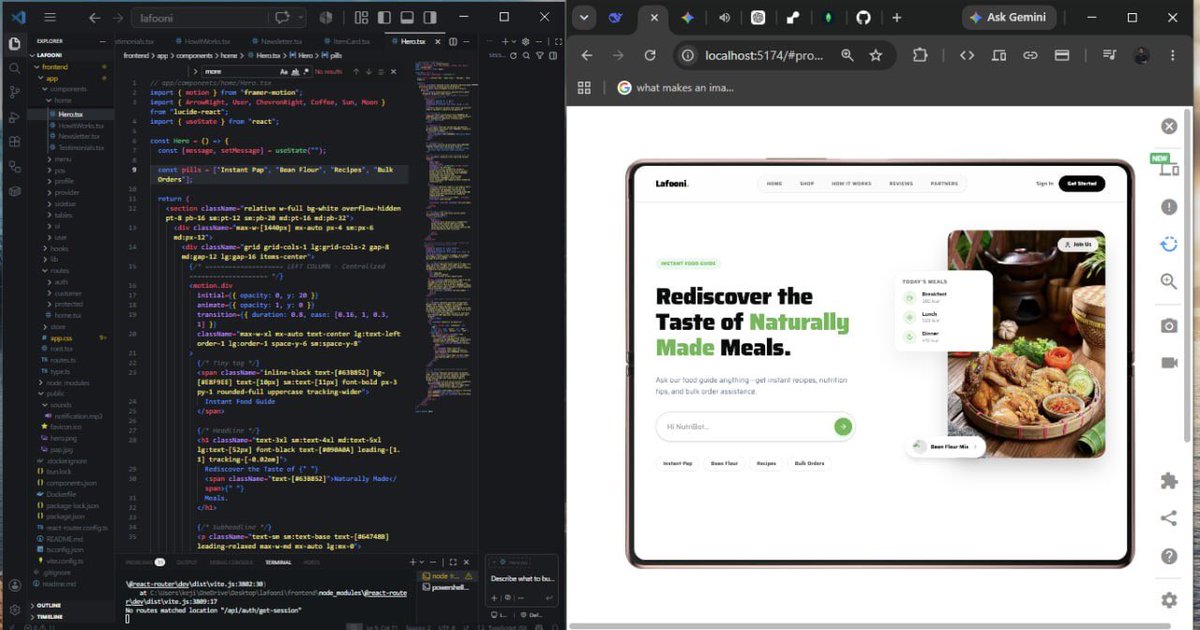This screenshot has width=1200, height=630.
Task: Click the Instant Pap pill on Lafooni page
Action: click(x=678, y=463)
